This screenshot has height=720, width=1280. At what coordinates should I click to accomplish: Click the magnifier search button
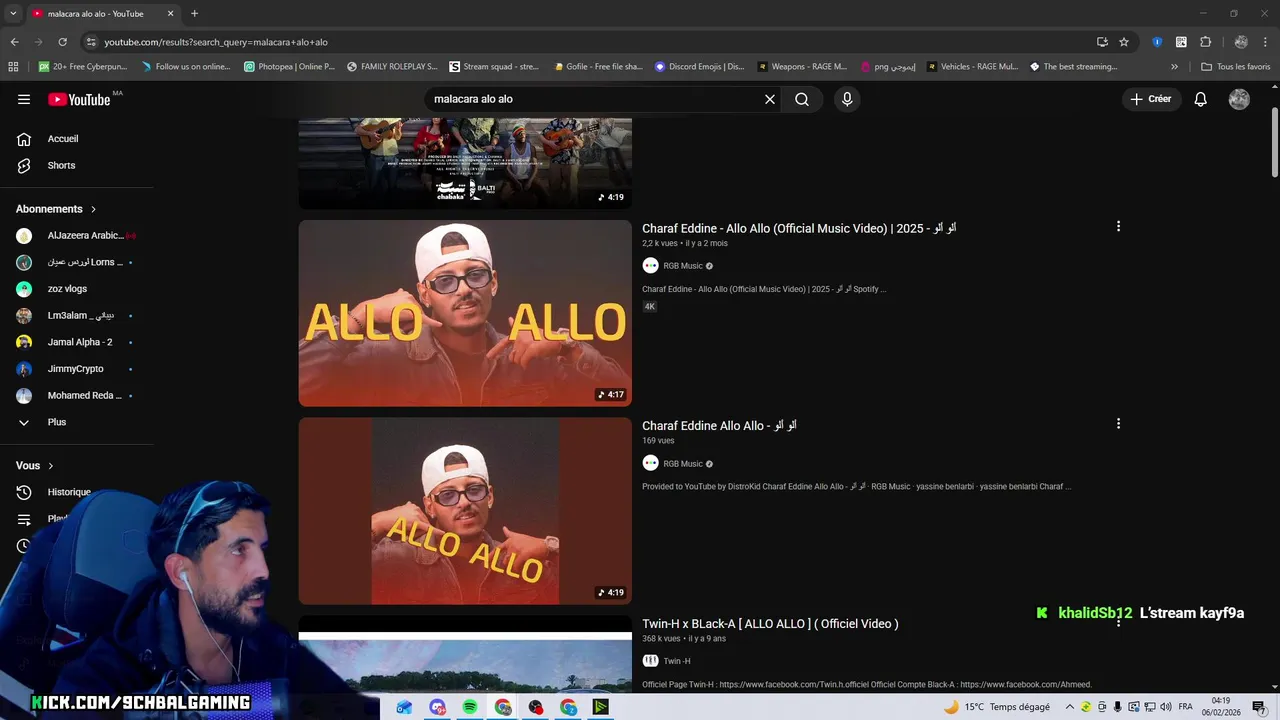802,99
